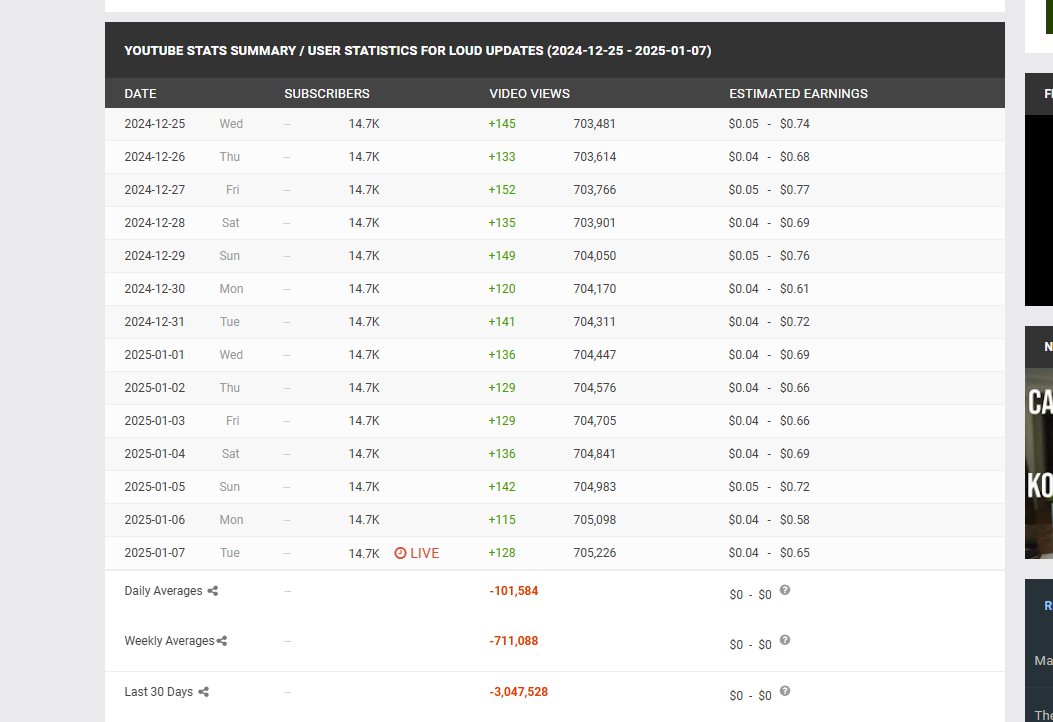The image size is (1053, 722).
Task: Click total views 704,170
Action: 594,288
